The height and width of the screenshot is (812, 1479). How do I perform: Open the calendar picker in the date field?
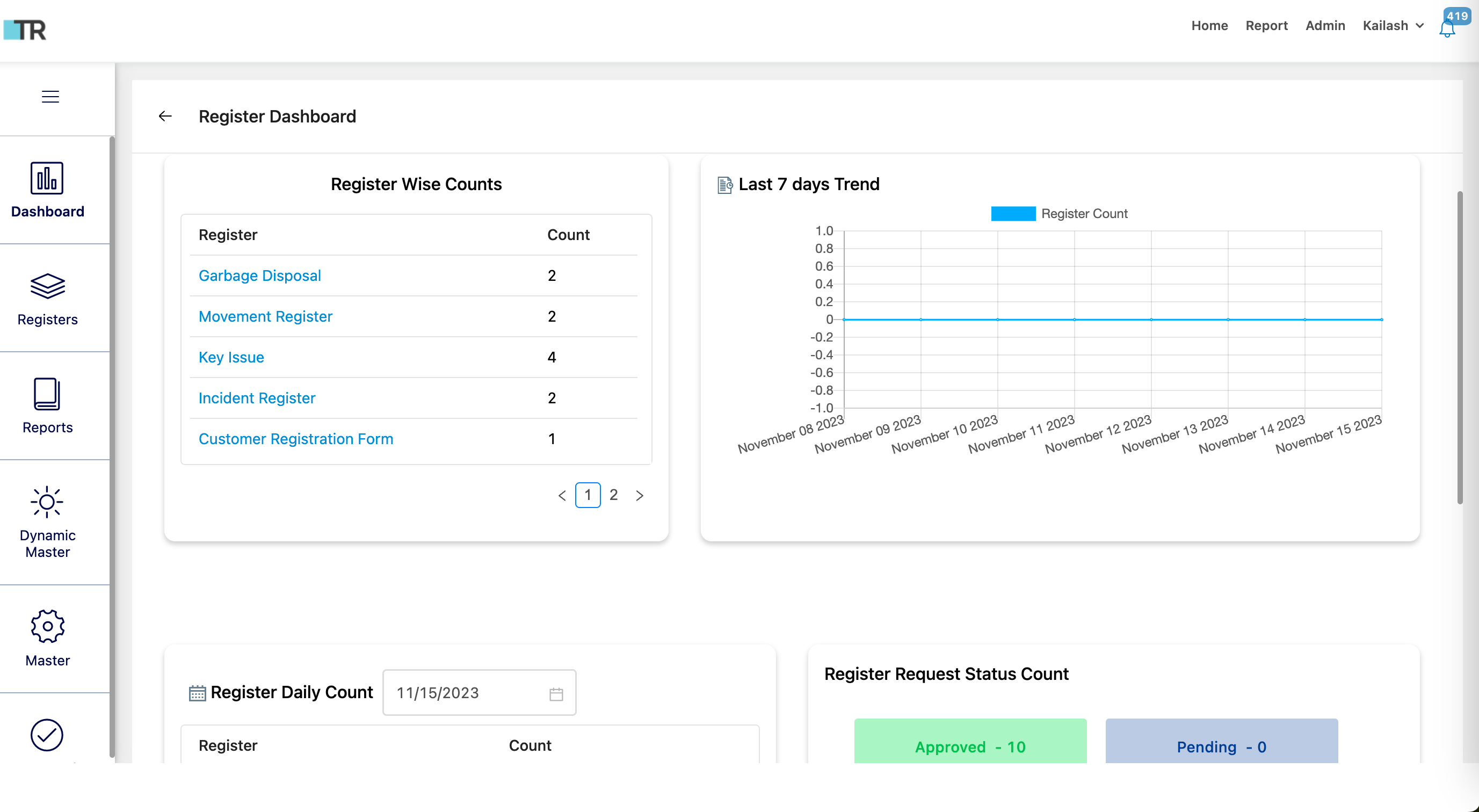point(555,693)
